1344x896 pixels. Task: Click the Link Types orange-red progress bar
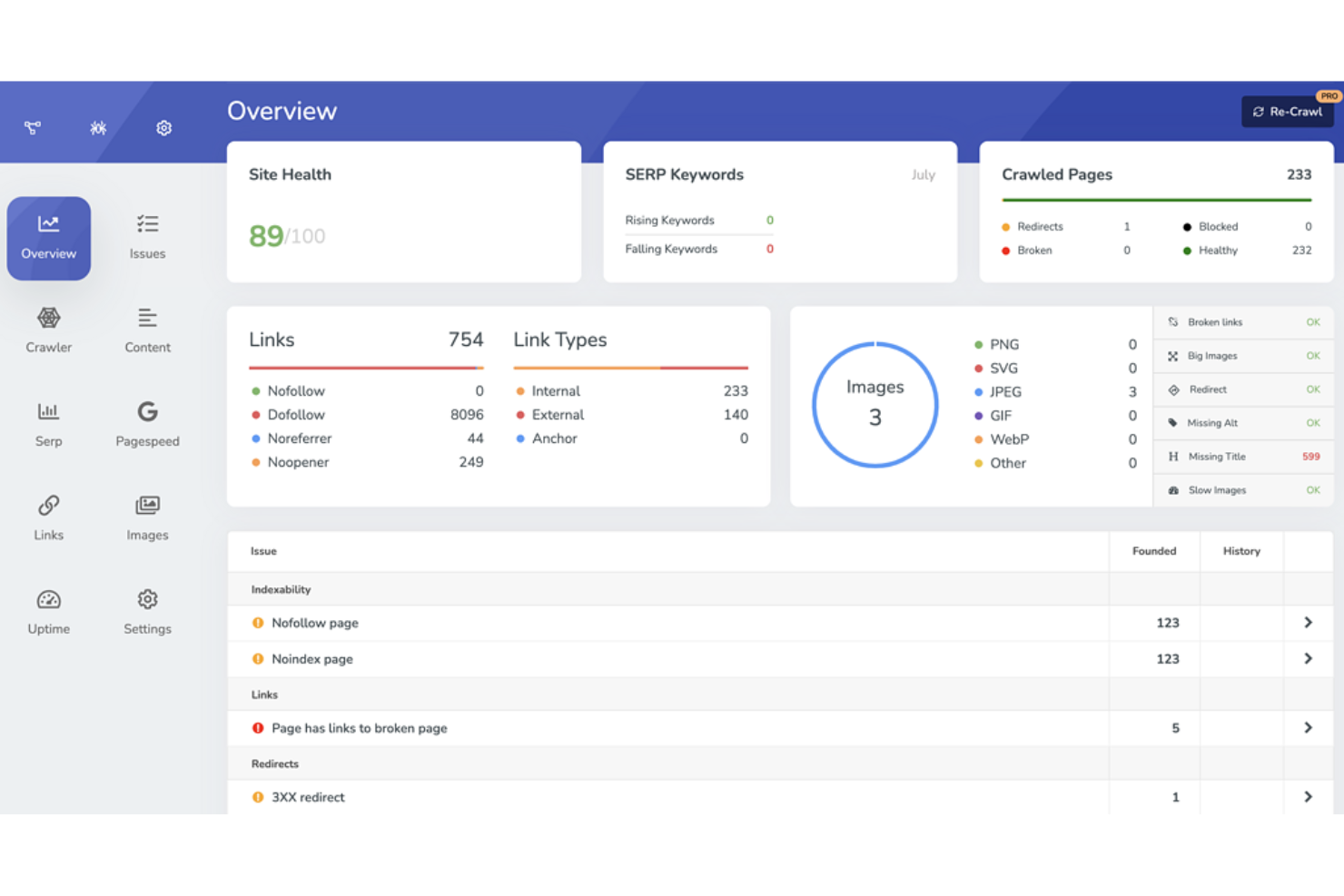pyautogui.click(x=631, y=368)
